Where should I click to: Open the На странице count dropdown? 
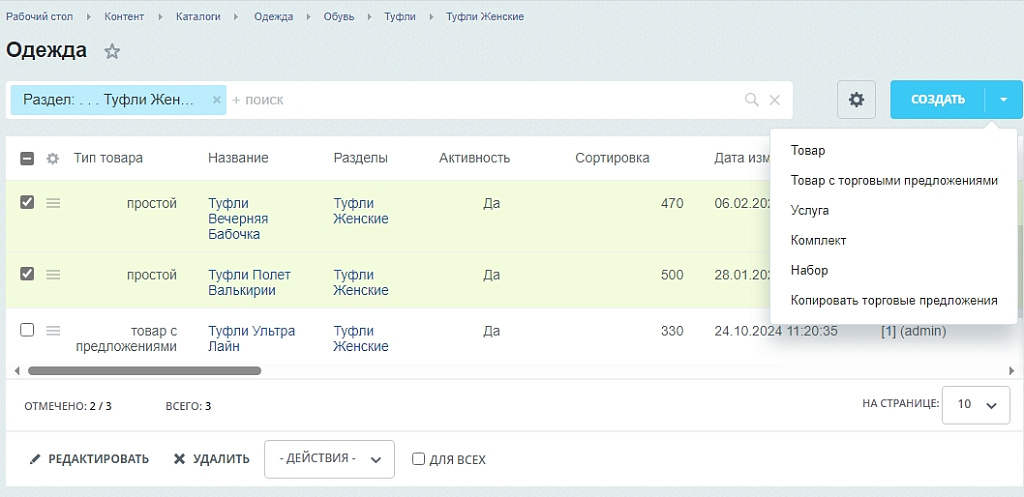click(x=975, y=405)
